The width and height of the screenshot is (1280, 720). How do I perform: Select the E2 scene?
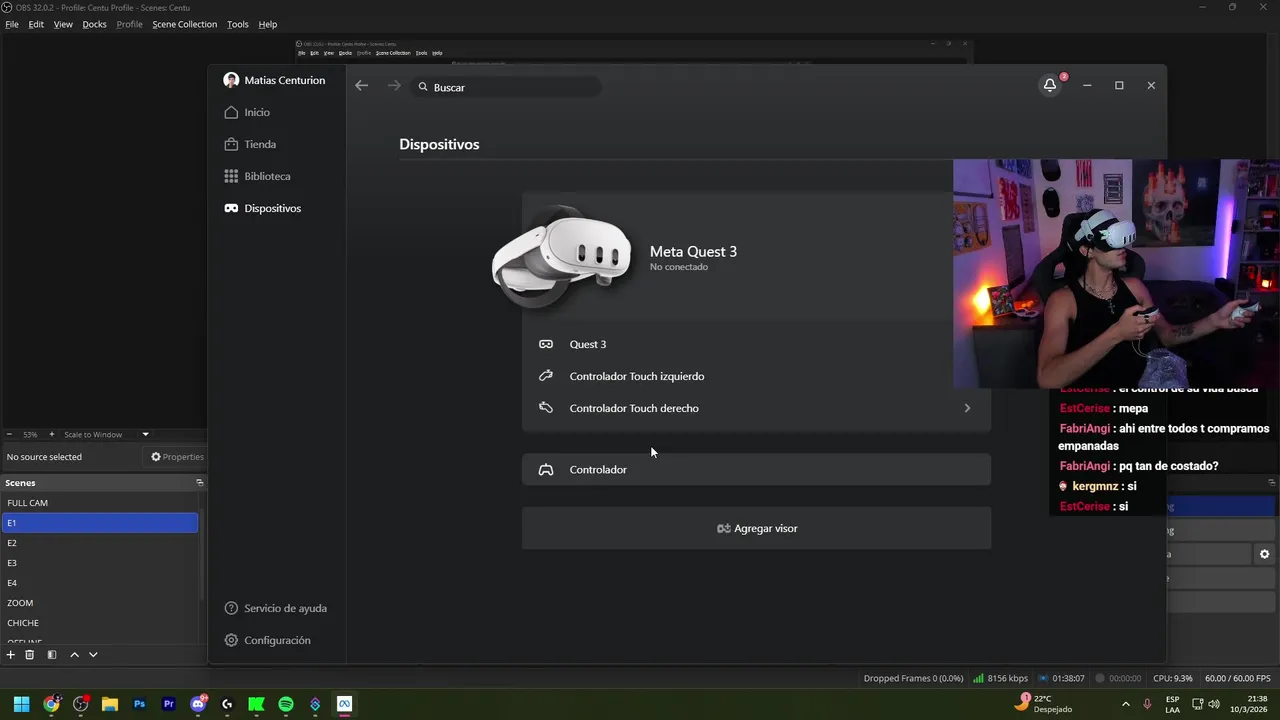click(x=100, y=543)
